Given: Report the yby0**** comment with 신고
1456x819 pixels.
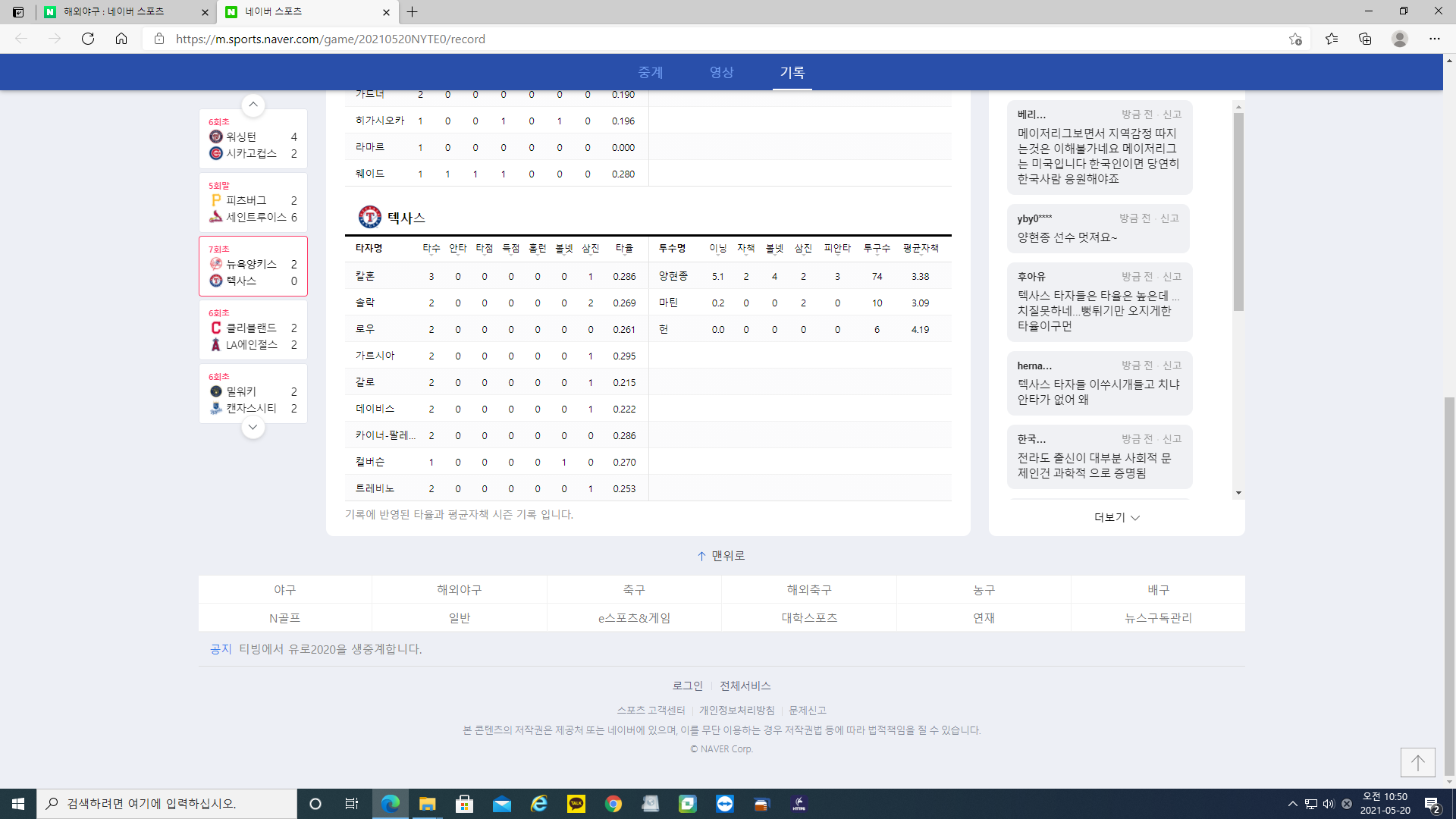Looking at the screenshot, I should click(1170, 218).
